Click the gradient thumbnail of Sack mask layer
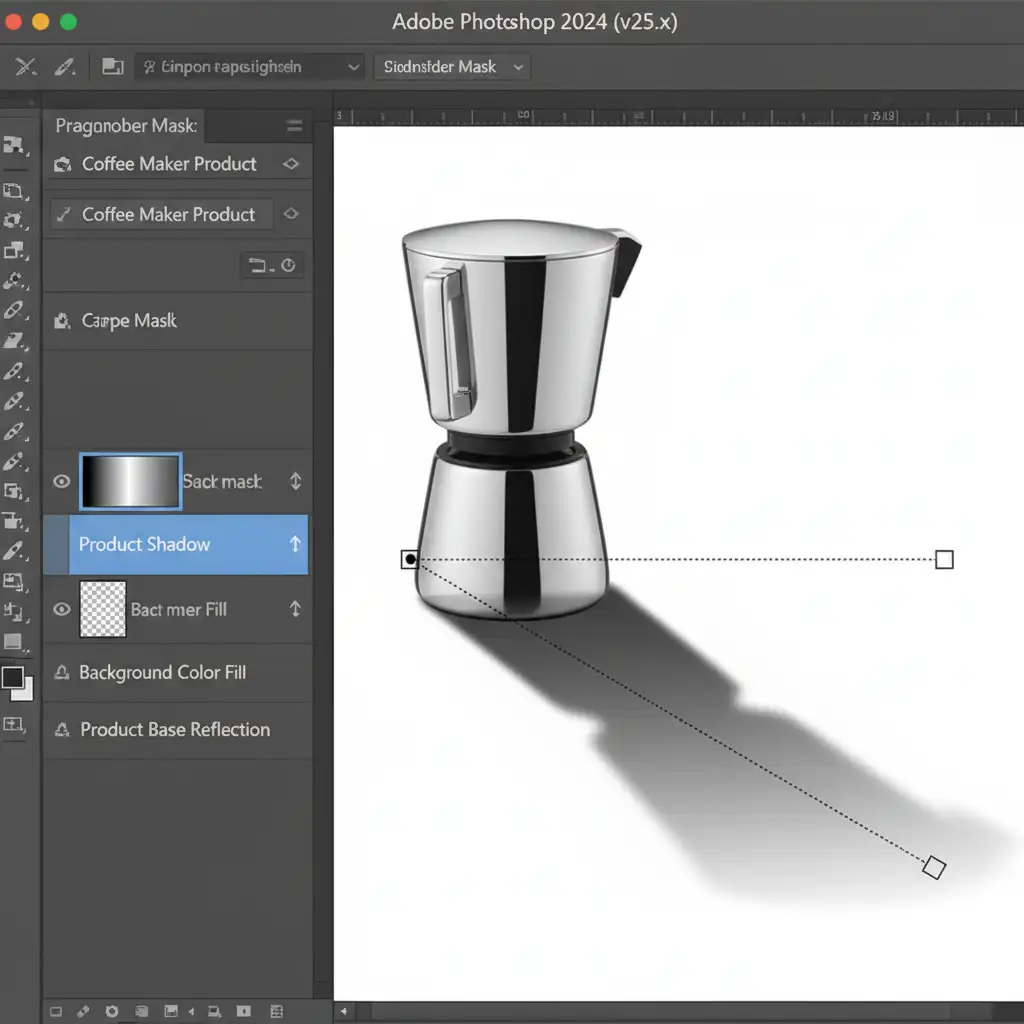Screen dimensions: 1024x1024 click(x=130, y=481)
